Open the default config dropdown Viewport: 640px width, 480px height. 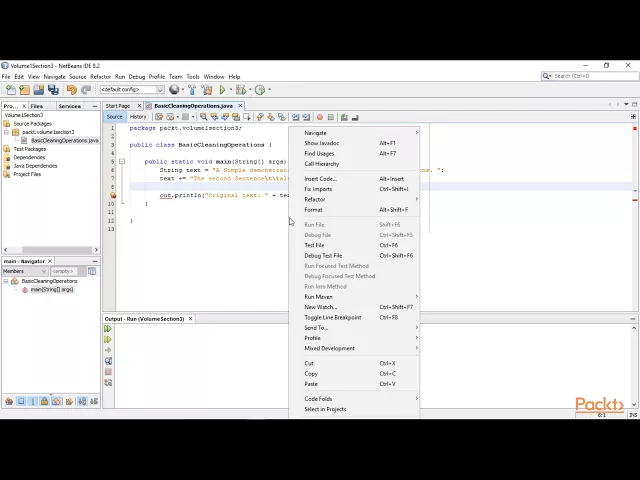click(x=160, y=89)
